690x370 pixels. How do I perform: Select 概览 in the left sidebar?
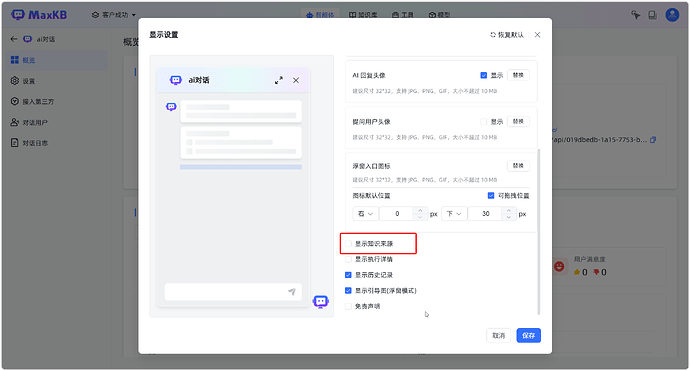point(57,60)
